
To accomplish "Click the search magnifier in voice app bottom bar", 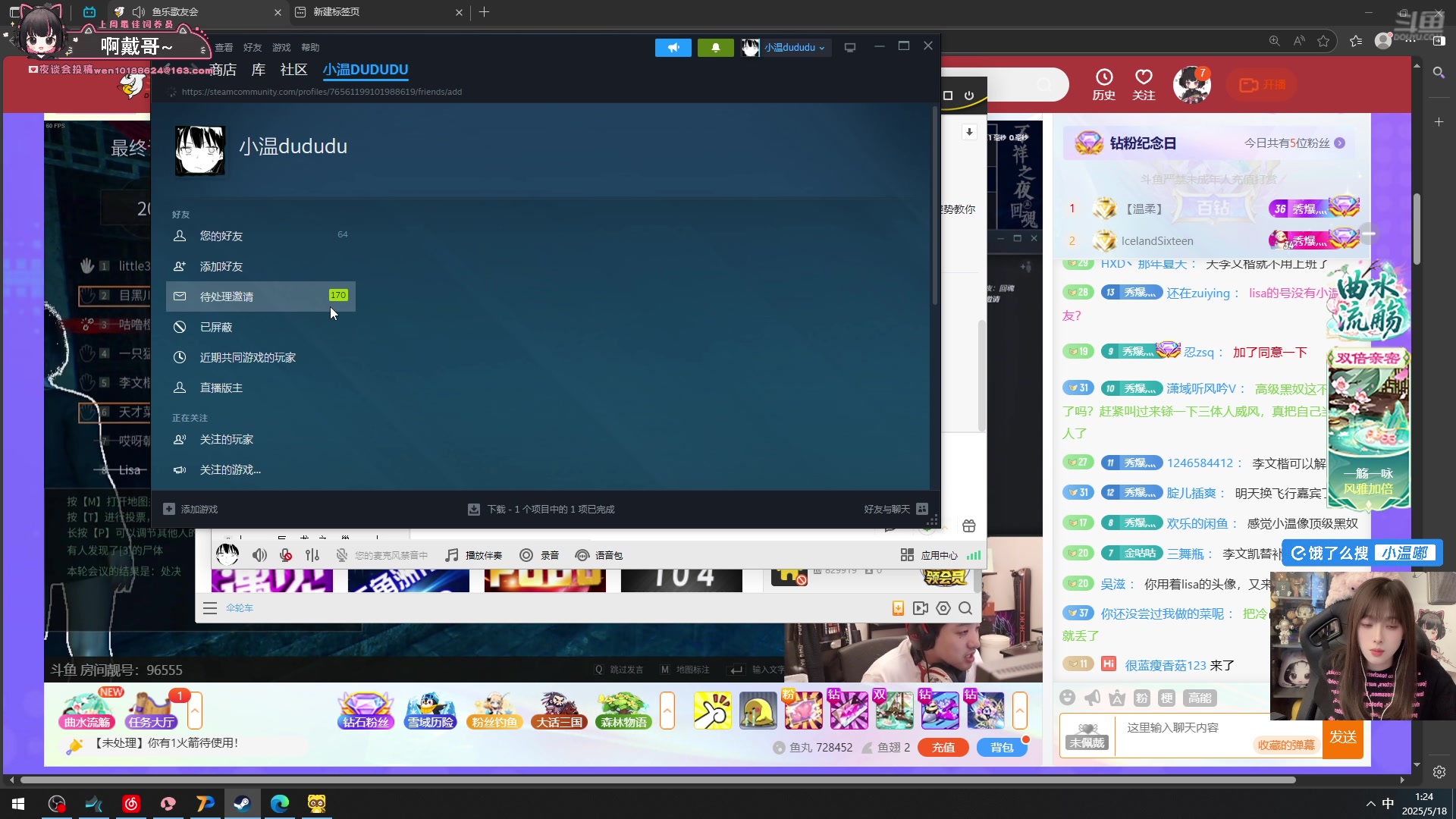I will pyautogui.click(x=965, y=608).
